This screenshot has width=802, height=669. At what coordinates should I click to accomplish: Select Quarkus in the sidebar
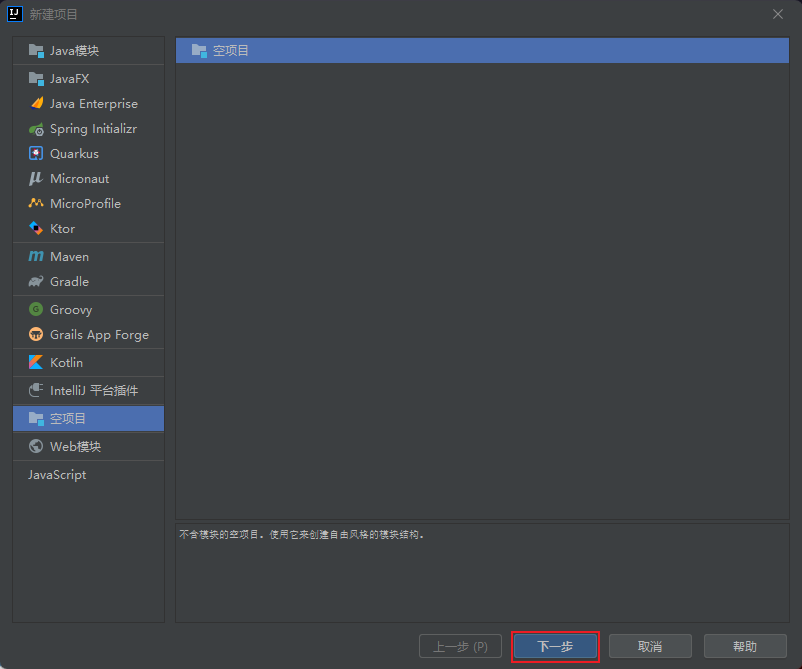coord(88,153)
